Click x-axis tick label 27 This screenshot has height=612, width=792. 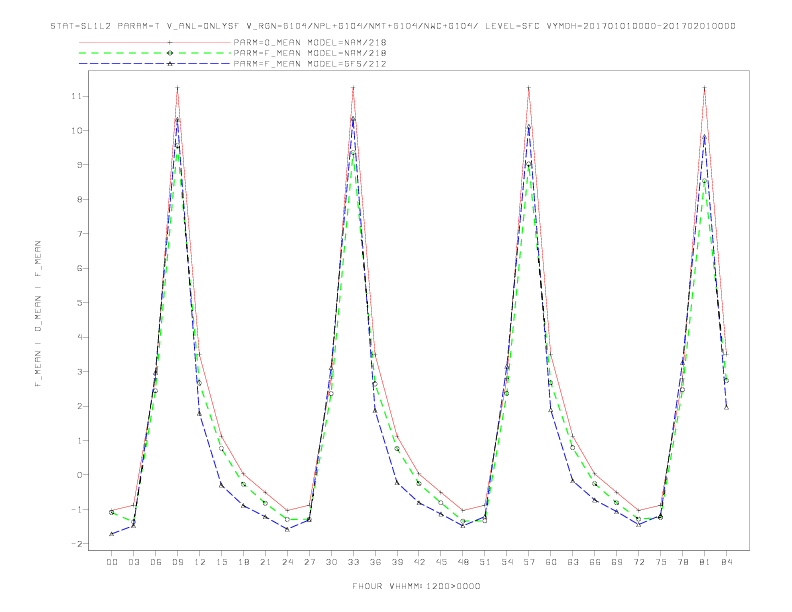pyautogui.click(x=310, y=562)
